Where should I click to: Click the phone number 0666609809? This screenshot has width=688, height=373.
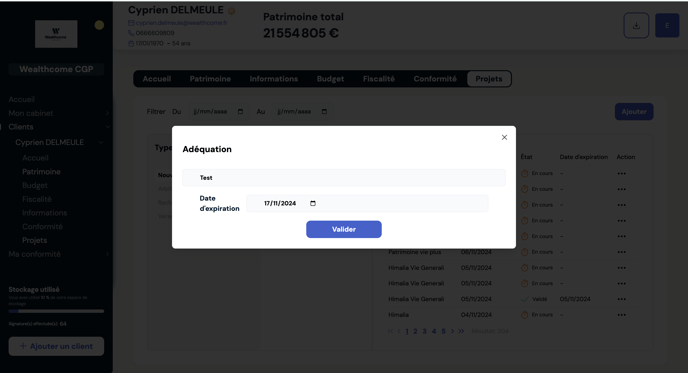[x=154, y=33]
